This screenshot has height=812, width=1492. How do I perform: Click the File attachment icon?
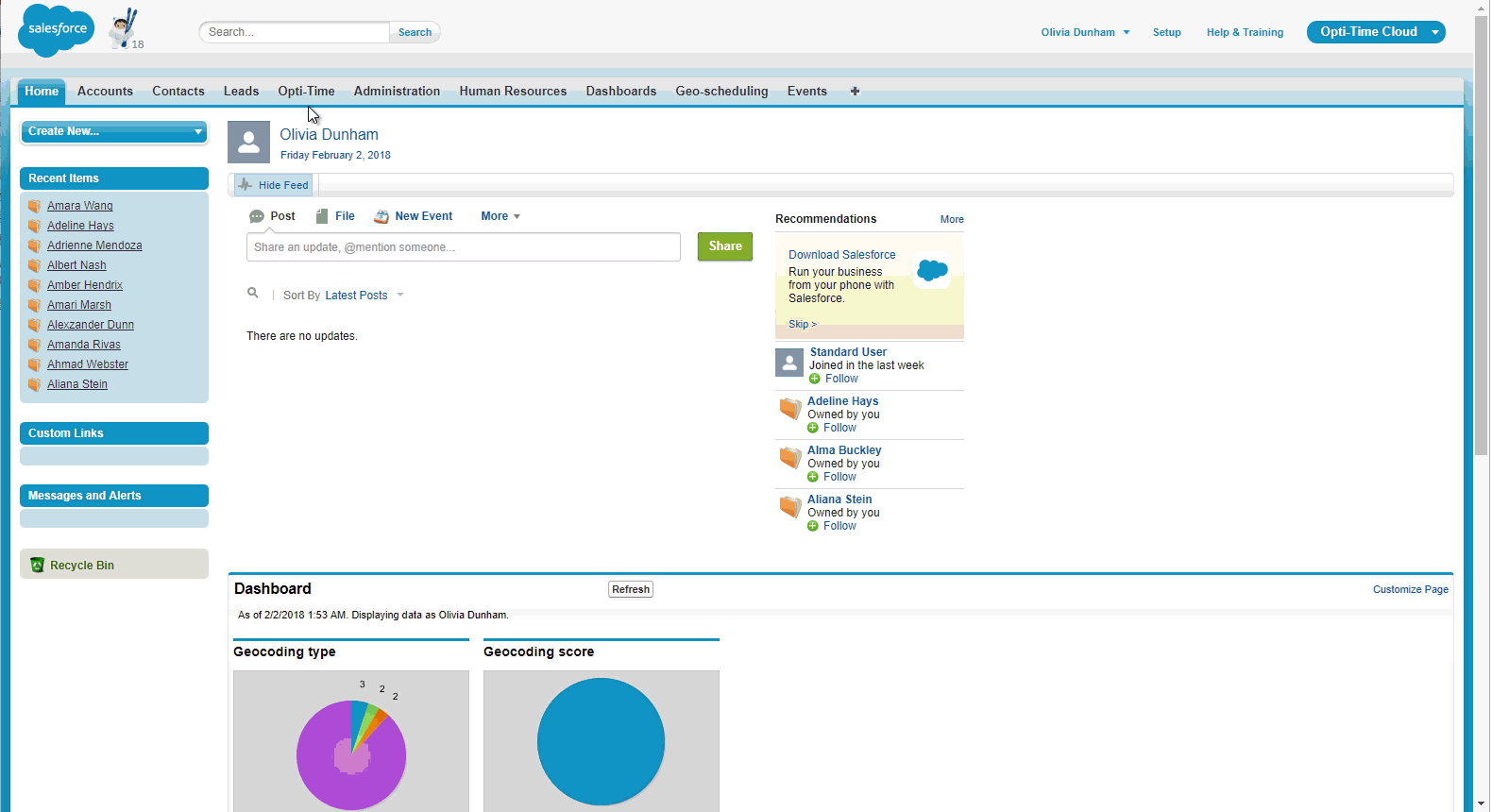tap(322, 216)
